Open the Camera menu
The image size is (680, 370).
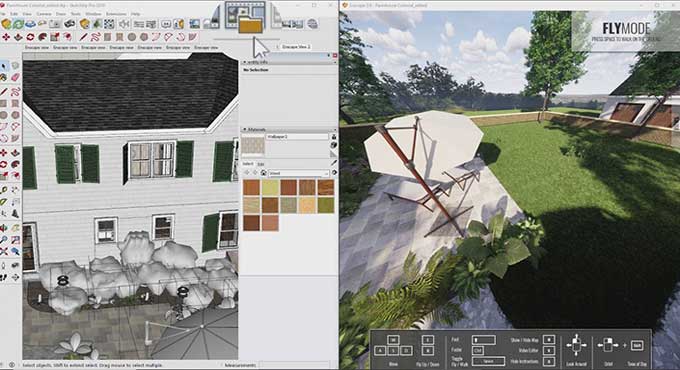[44, 14]
